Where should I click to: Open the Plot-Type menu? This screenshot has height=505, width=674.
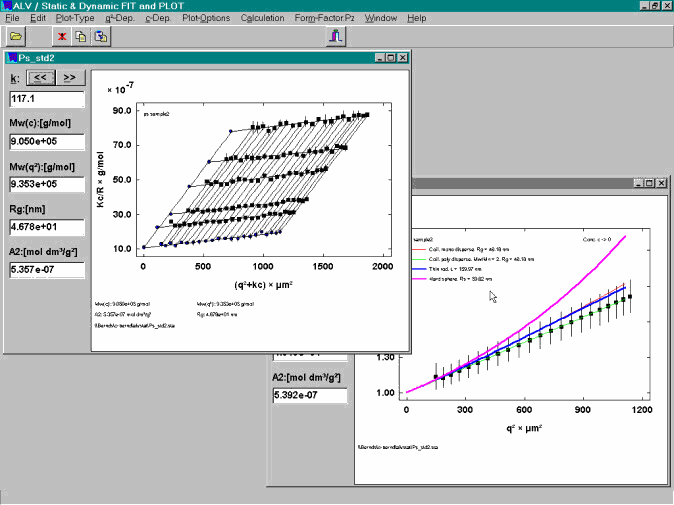click(x=76, y=18)
